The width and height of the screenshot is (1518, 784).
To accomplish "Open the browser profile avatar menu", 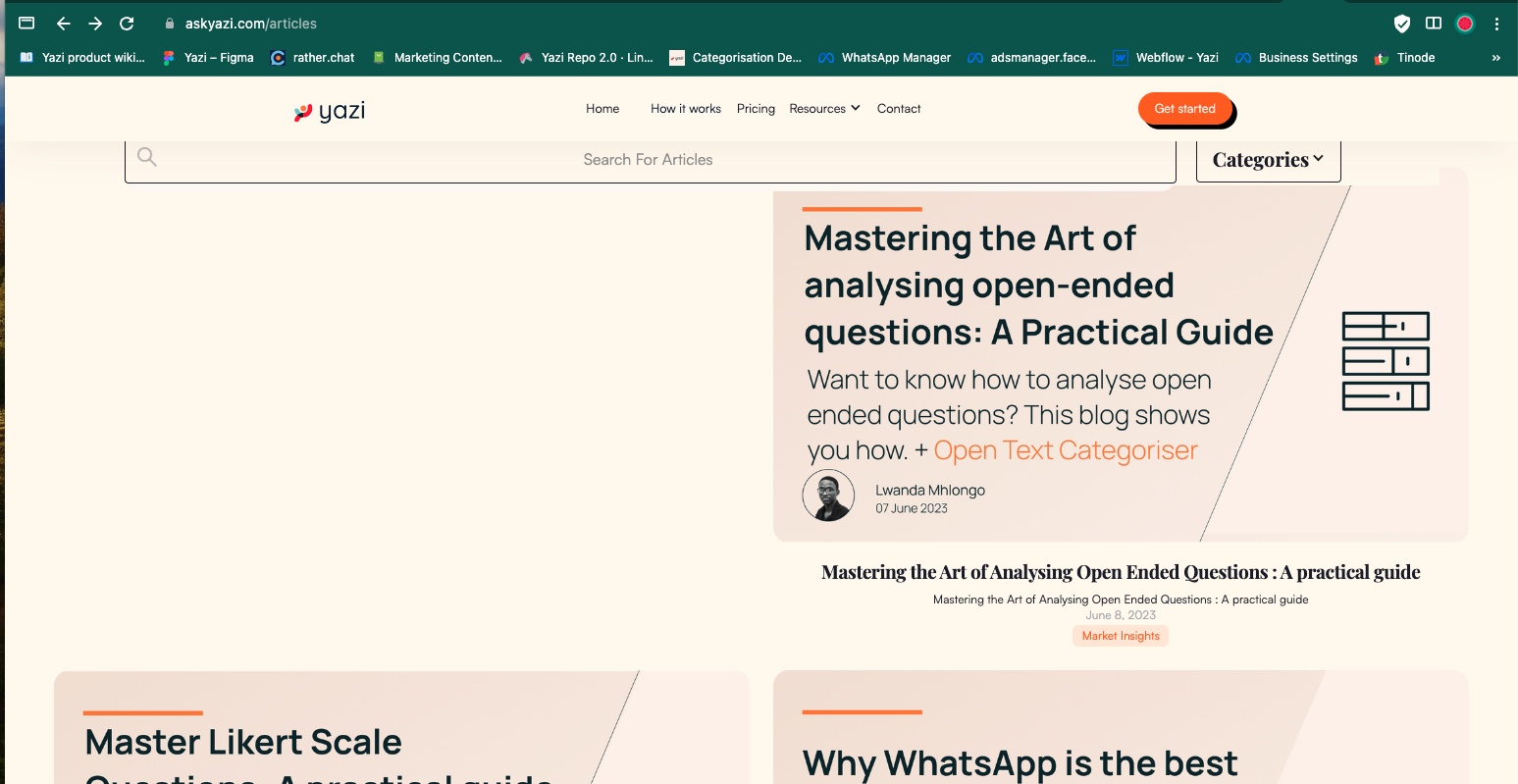I will [1464, 23].
